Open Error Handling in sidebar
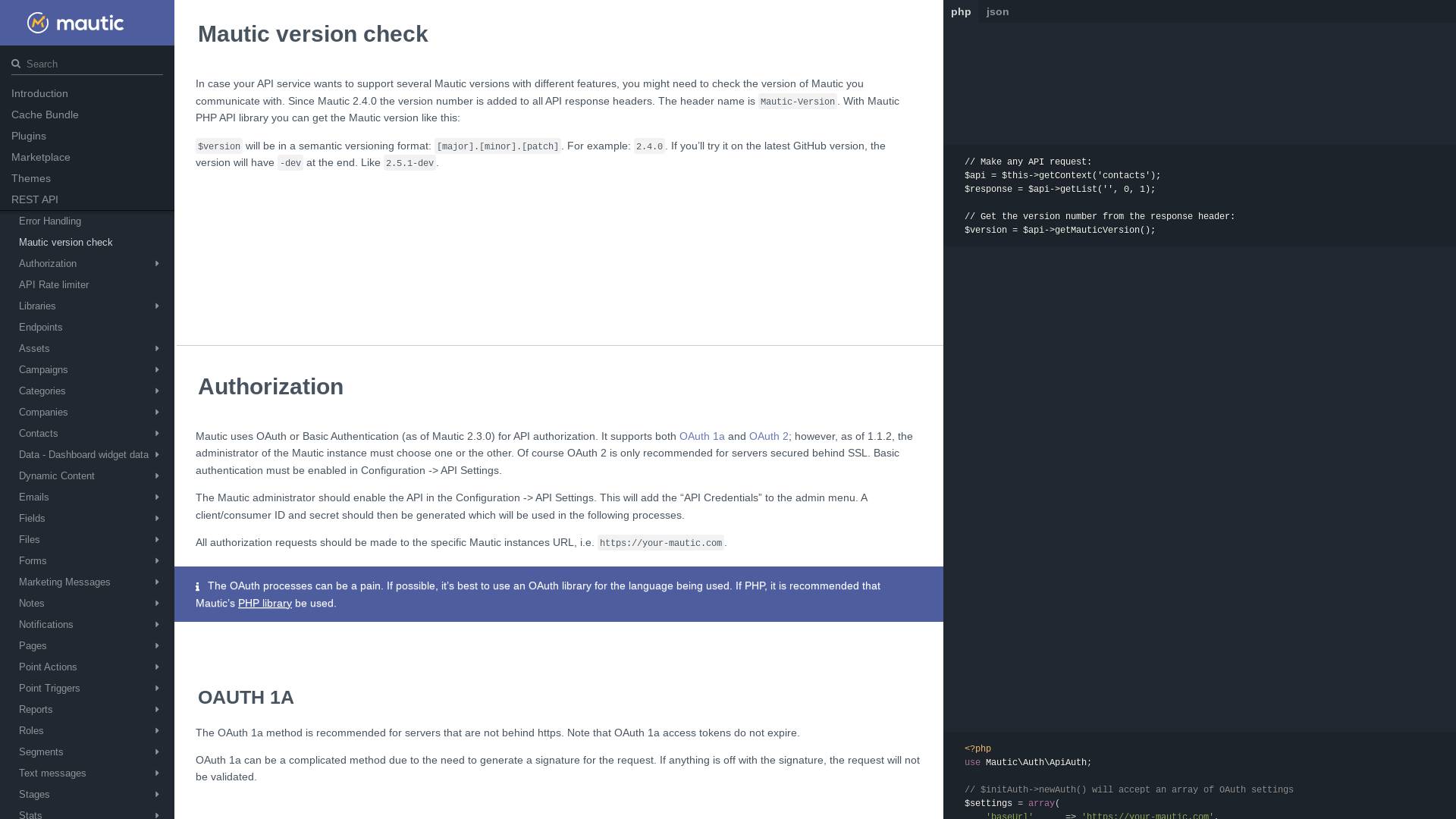 coord(50,221)
